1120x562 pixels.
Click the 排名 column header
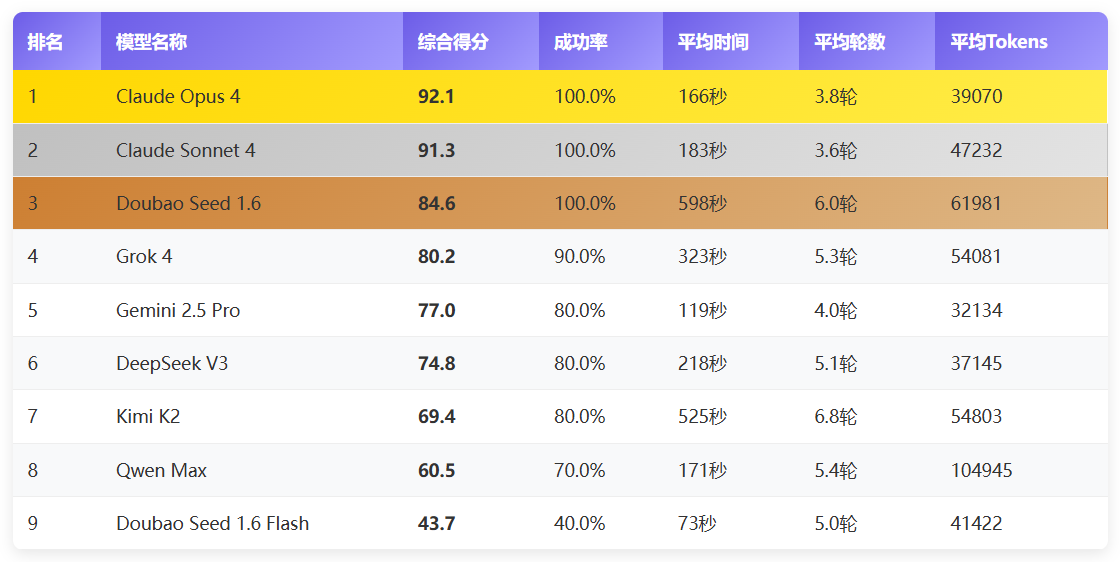(57, 41)
